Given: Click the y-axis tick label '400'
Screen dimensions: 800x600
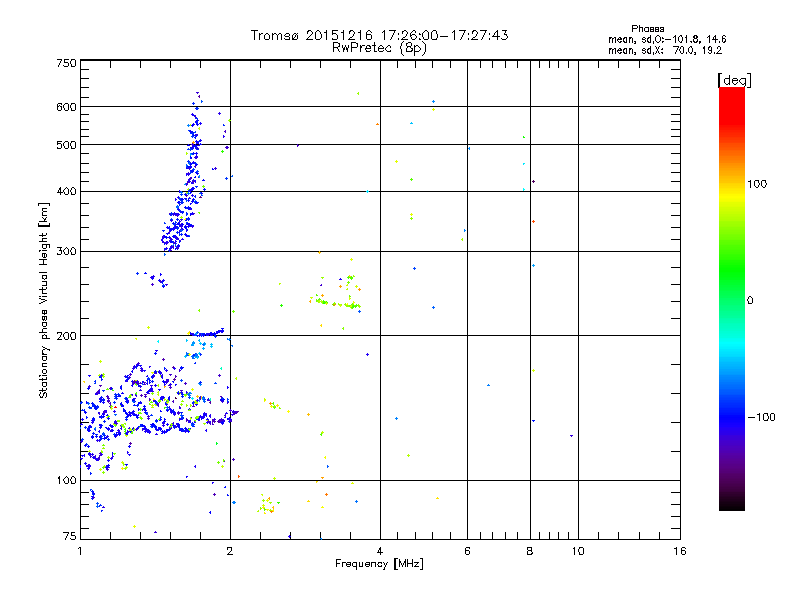Looking at the screenshot, I should pos(66,191).
